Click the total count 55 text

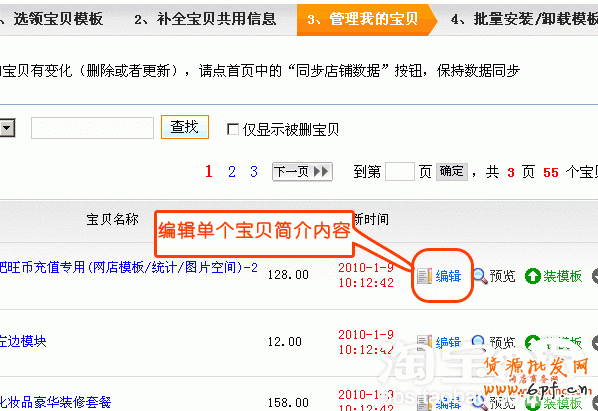tap(551, 173)
